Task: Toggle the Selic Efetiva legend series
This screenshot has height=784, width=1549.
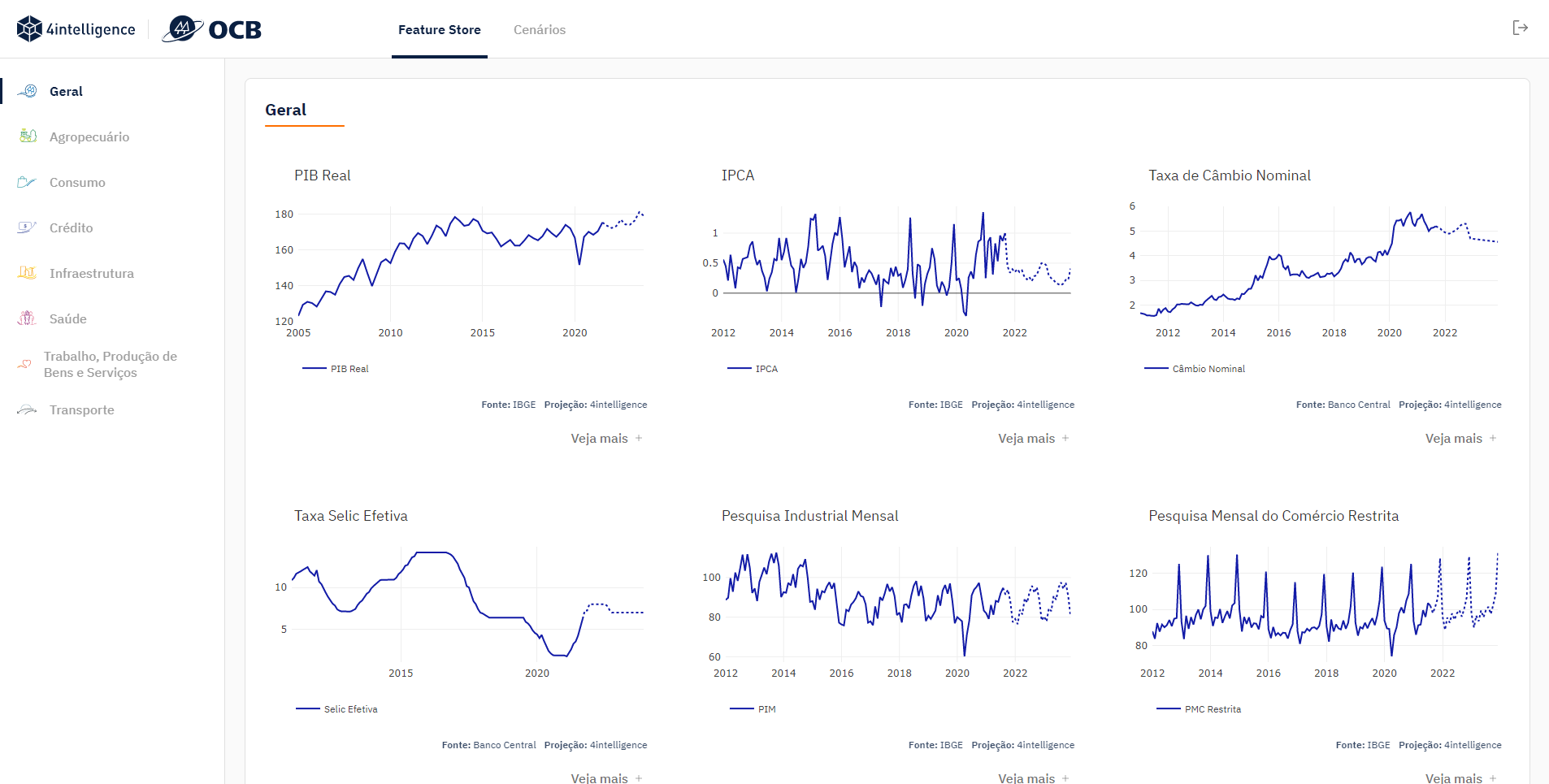Action: coord(336,709)
